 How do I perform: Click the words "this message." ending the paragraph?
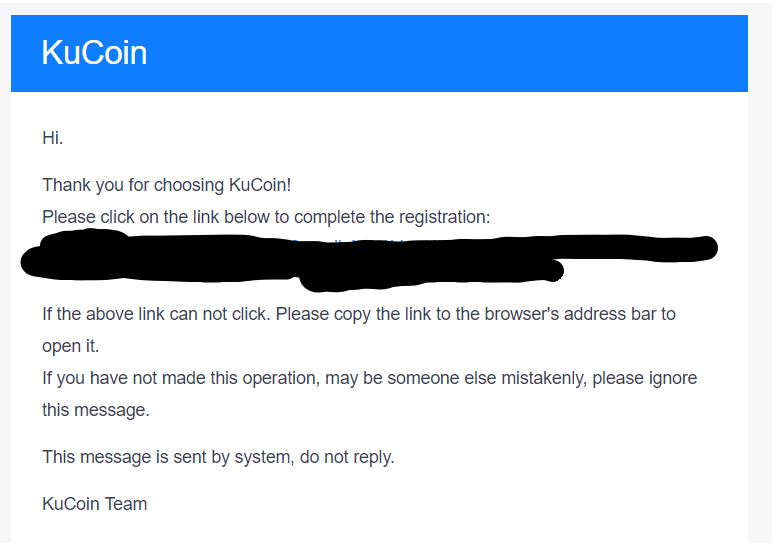(x=95, y=410)
